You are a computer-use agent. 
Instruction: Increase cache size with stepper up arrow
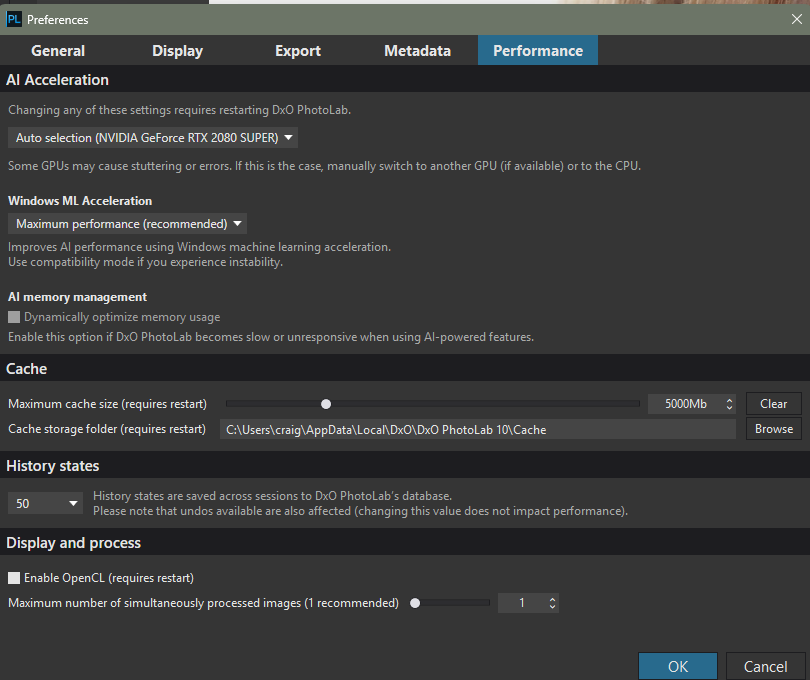(729, 400)
